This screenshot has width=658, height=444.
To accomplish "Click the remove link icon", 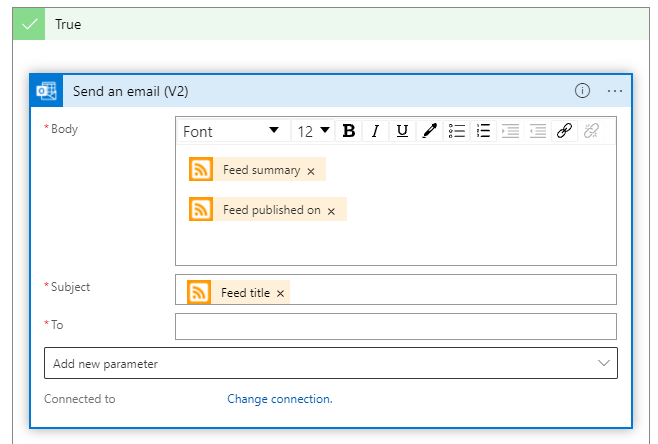I will (x=591, y=131).
